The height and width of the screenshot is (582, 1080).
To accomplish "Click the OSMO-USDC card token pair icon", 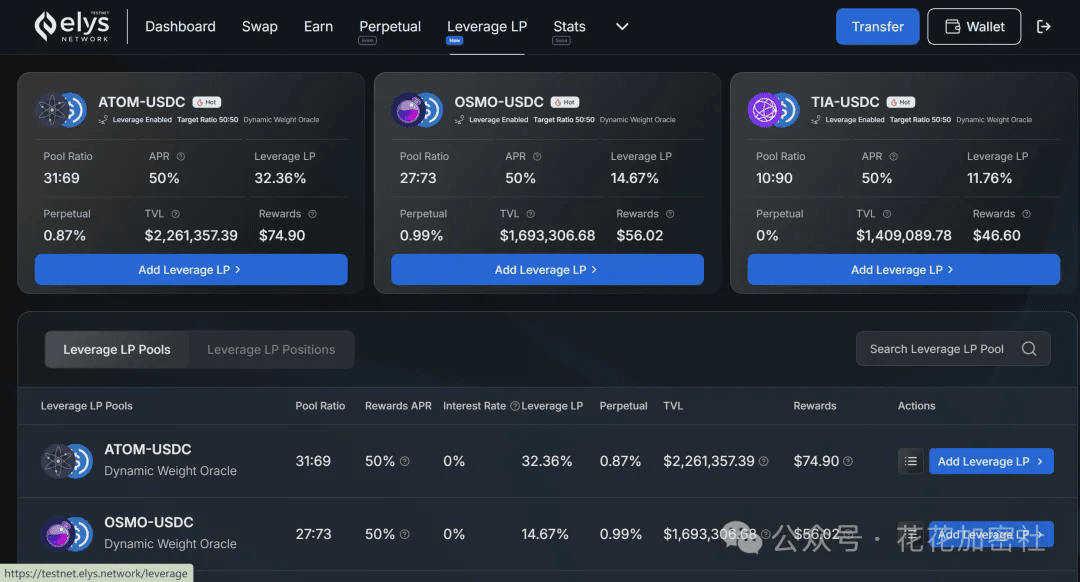I will coord(418,110).
